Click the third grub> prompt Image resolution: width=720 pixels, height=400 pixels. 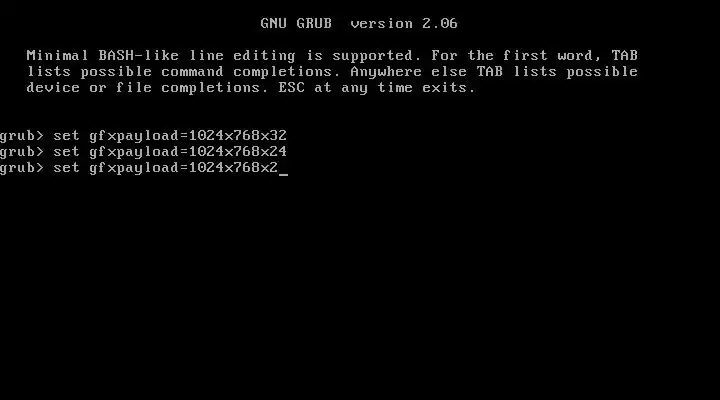[22, 169]
